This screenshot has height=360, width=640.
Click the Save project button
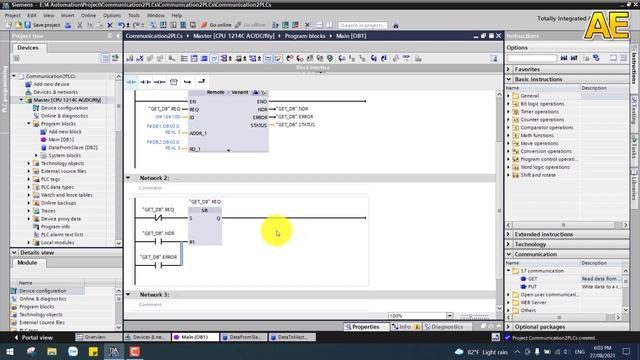click(42, 25)
